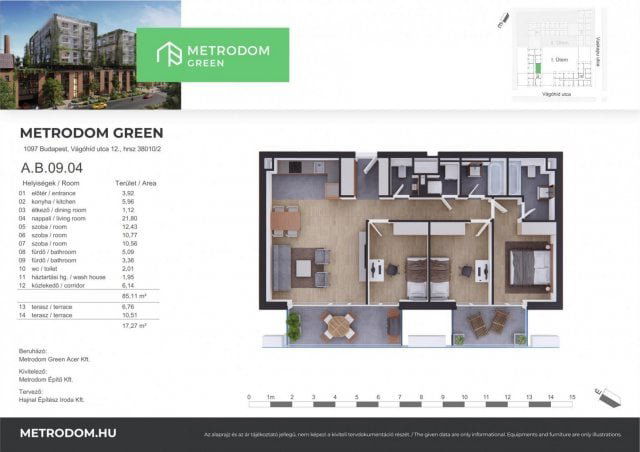Viewport: 640px width, 452px height.
Task: Click the bathroom area value 5,09
Action: tap(128, 252)
